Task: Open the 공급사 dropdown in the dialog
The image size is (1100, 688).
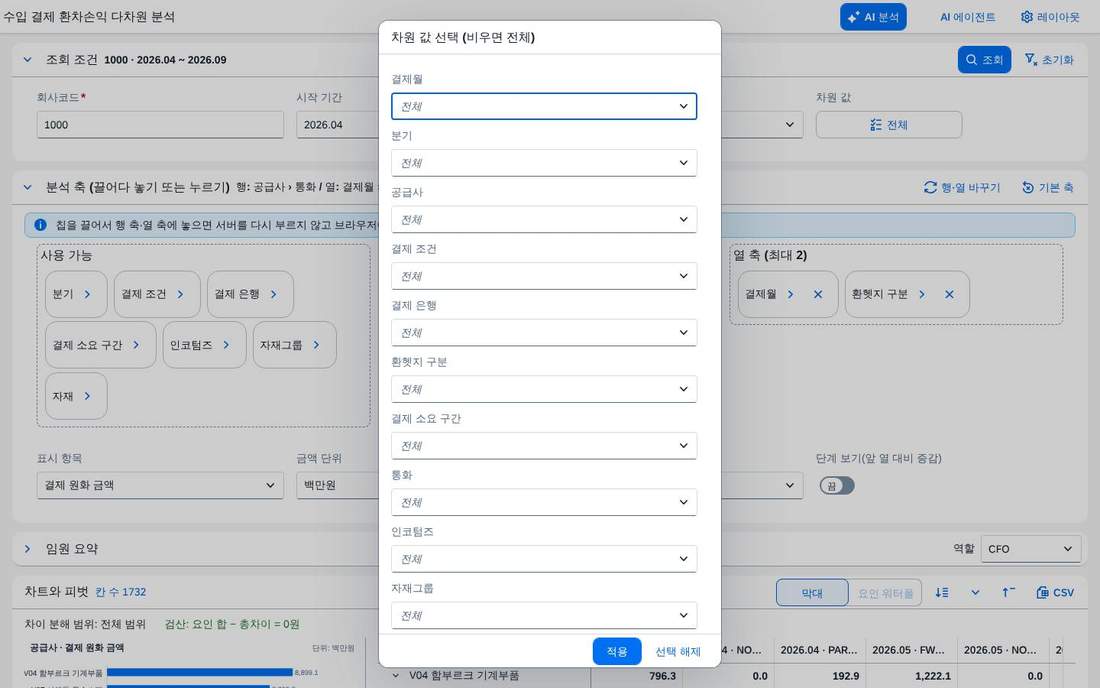Action: 544,220
